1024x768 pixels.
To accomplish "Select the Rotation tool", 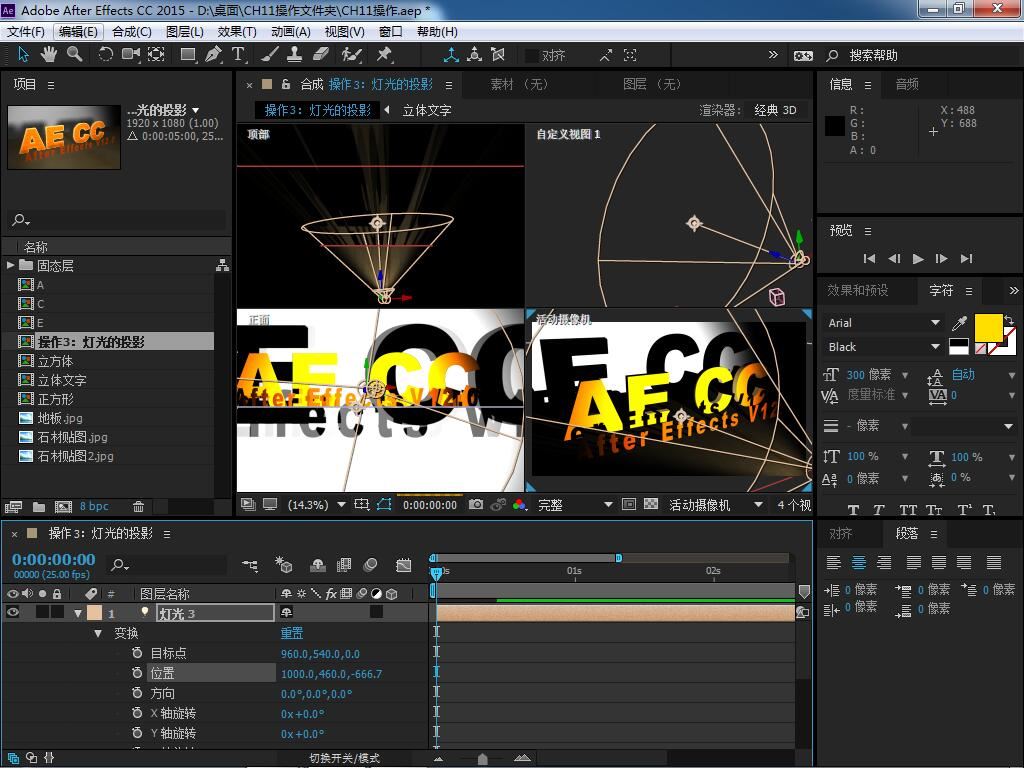I will coord(105,55).
